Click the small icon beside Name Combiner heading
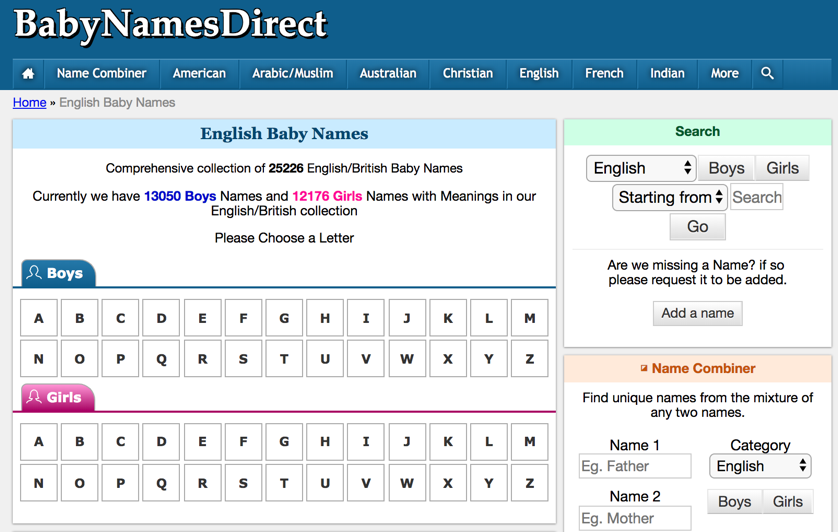 click(x=644, y=368)
